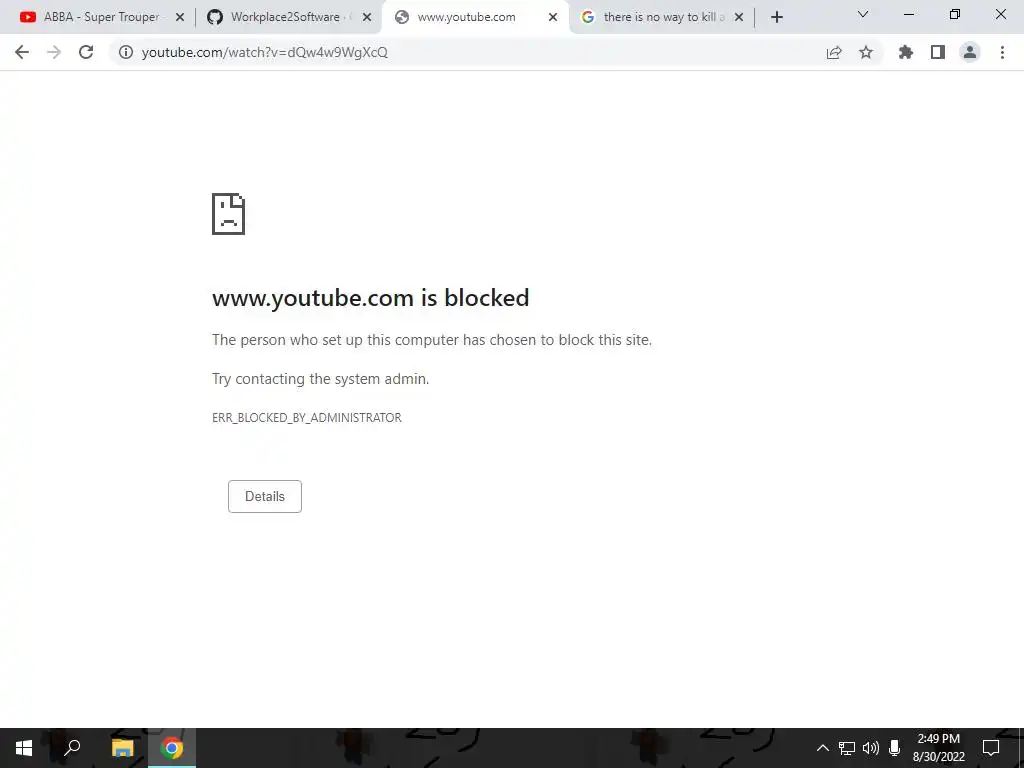The image size is (1024, 768).
Task: Open the side panel icon
Action: click(938, 52)
